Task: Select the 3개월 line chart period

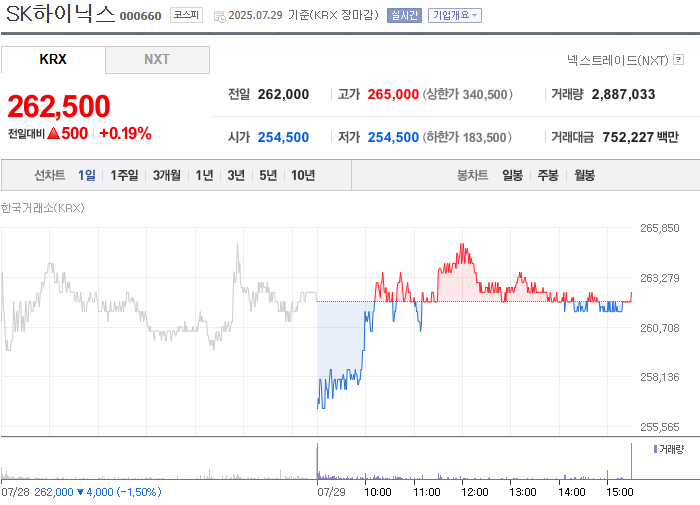Action: pyautogui.click(x=167, y=175)
